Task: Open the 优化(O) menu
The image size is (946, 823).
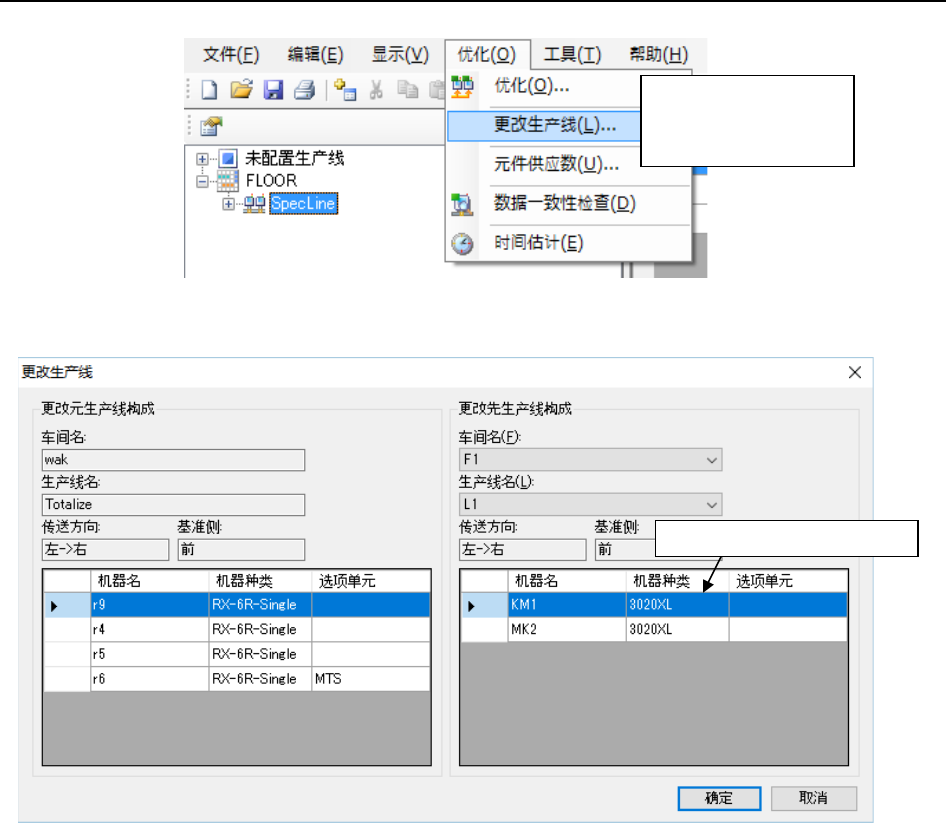Action: 487,55
